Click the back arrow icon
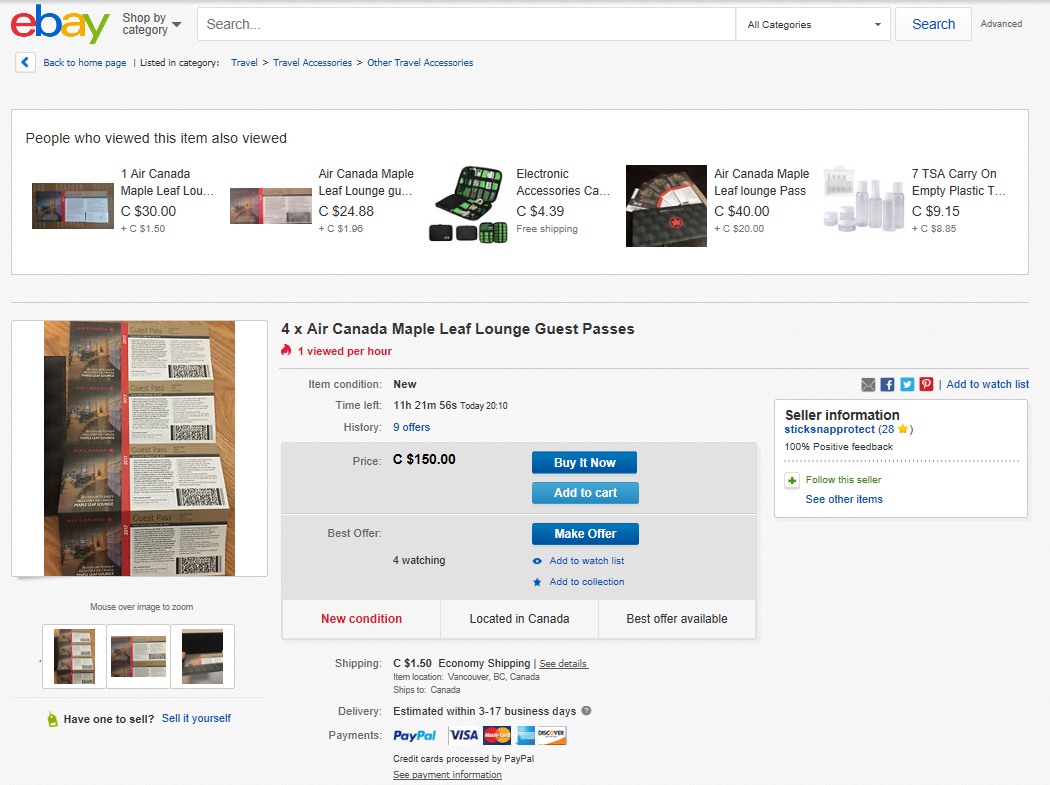 click(25, 62)
